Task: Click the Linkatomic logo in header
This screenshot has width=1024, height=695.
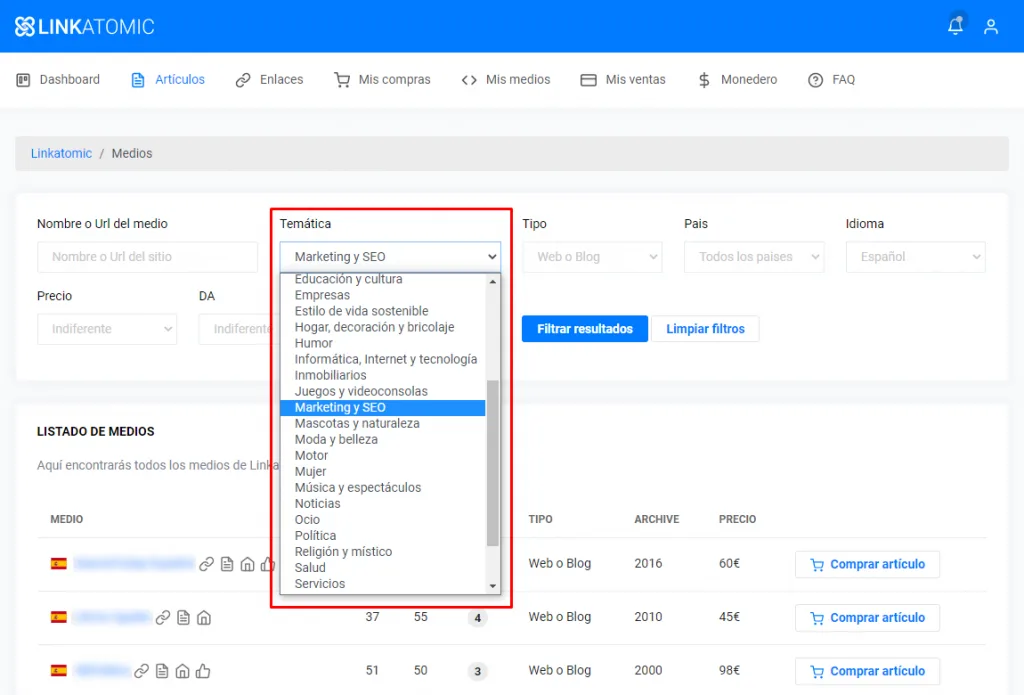Action: tap(85, 27)
